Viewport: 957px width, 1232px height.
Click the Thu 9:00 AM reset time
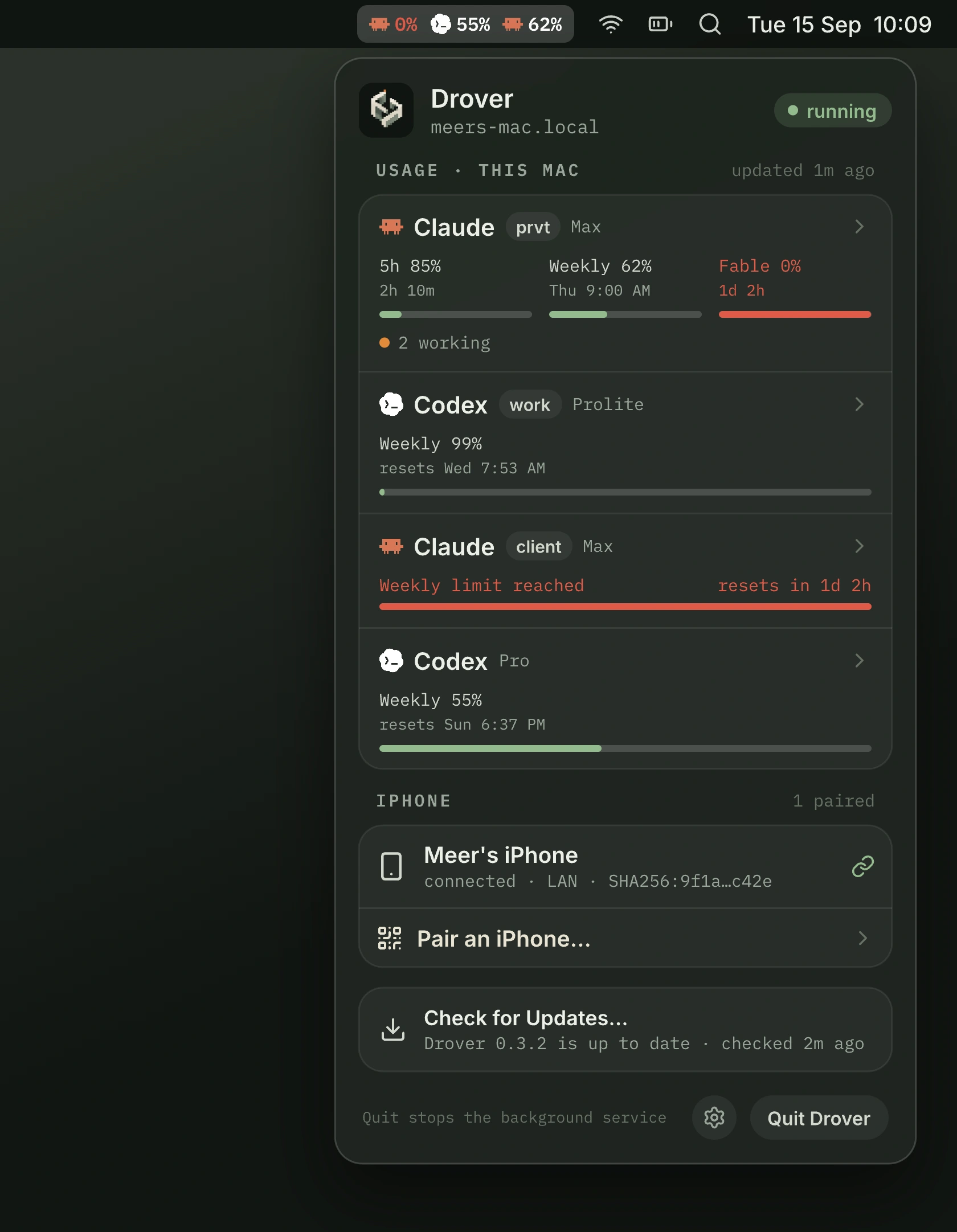599,290
